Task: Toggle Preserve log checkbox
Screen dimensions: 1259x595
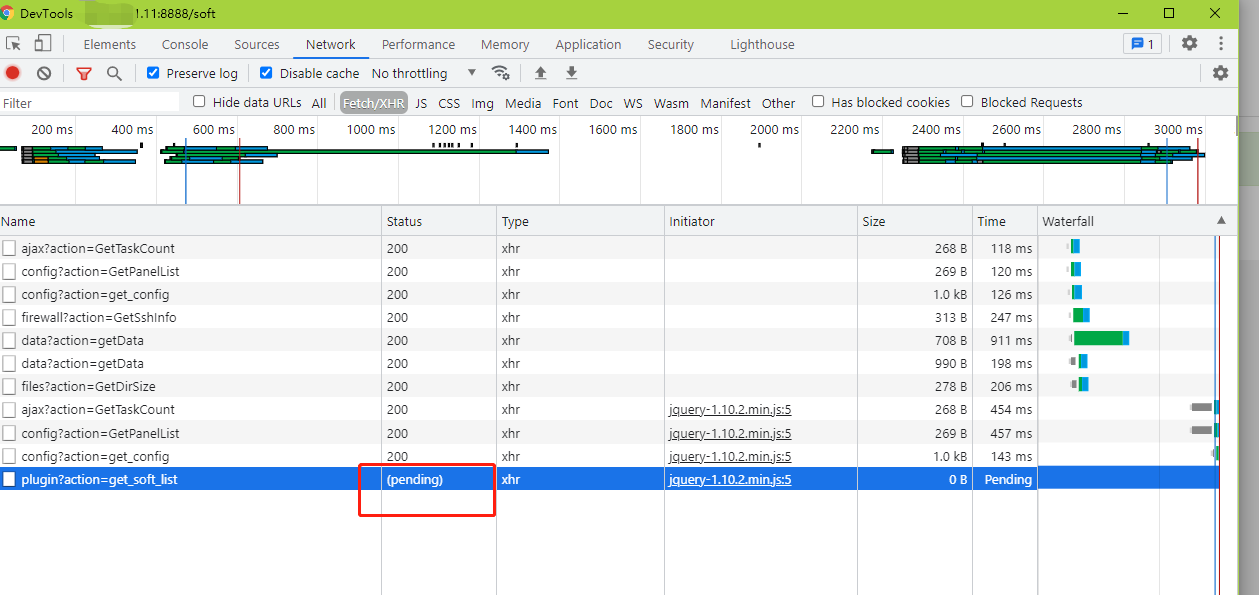Action: (x=153, y=73)
